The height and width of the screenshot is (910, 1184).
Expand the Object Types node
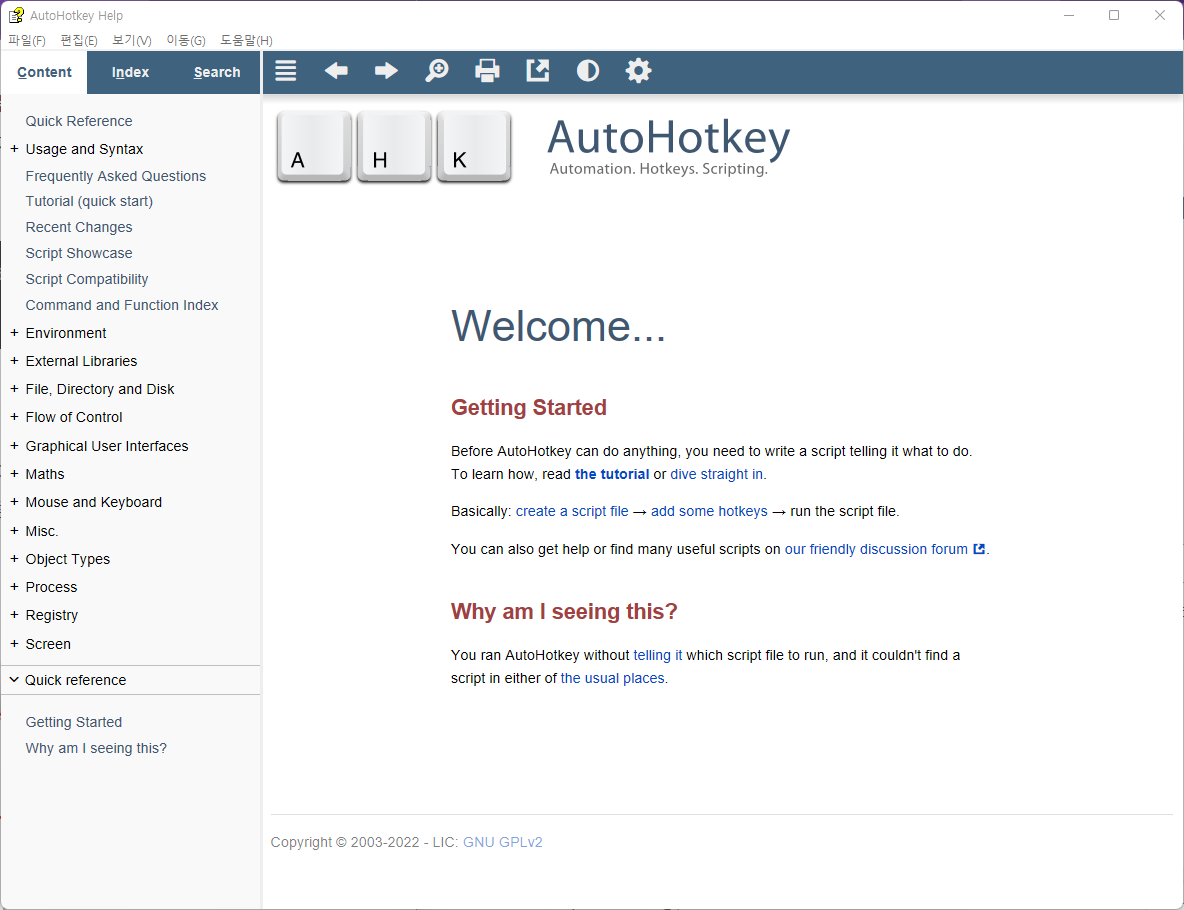click(x=14, y=559)
